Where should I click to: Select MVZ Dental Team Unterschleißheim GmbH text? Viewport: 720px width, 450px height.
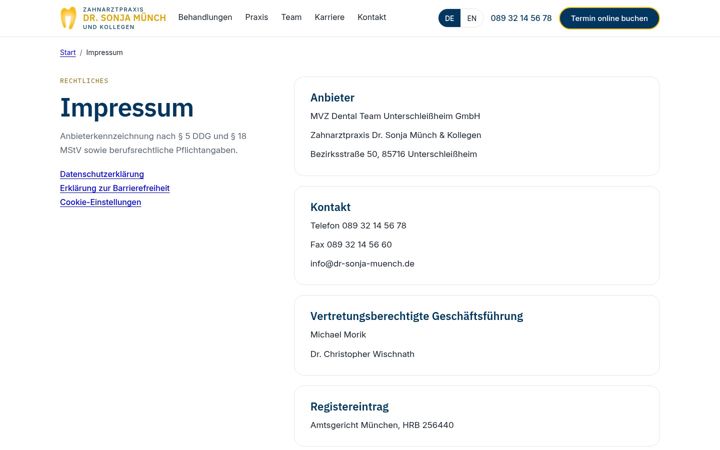395,116
